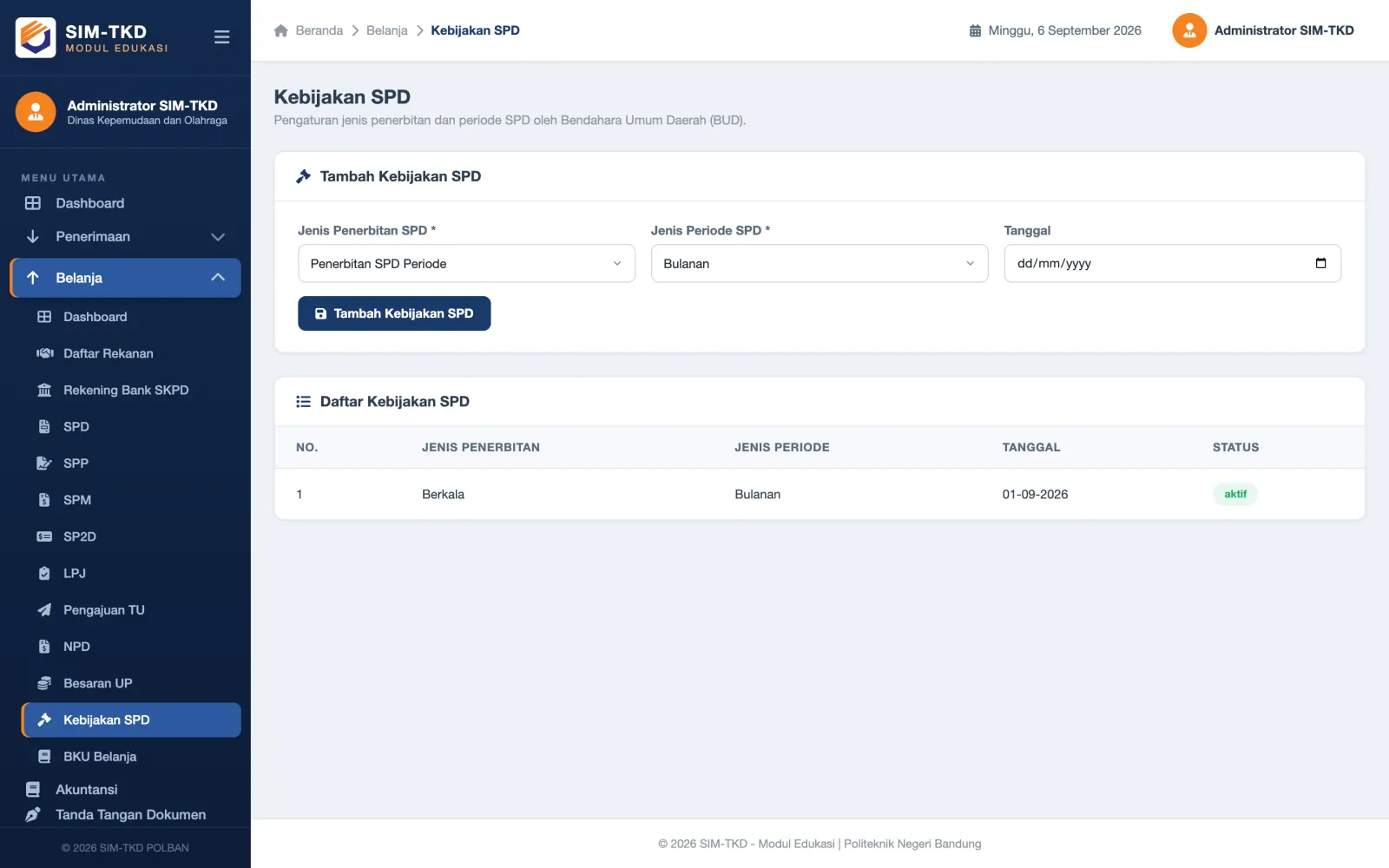Screen dimensions: 1389x868
Task: Click the home icon in the breadcrumb
Action: tap(281, 30)
